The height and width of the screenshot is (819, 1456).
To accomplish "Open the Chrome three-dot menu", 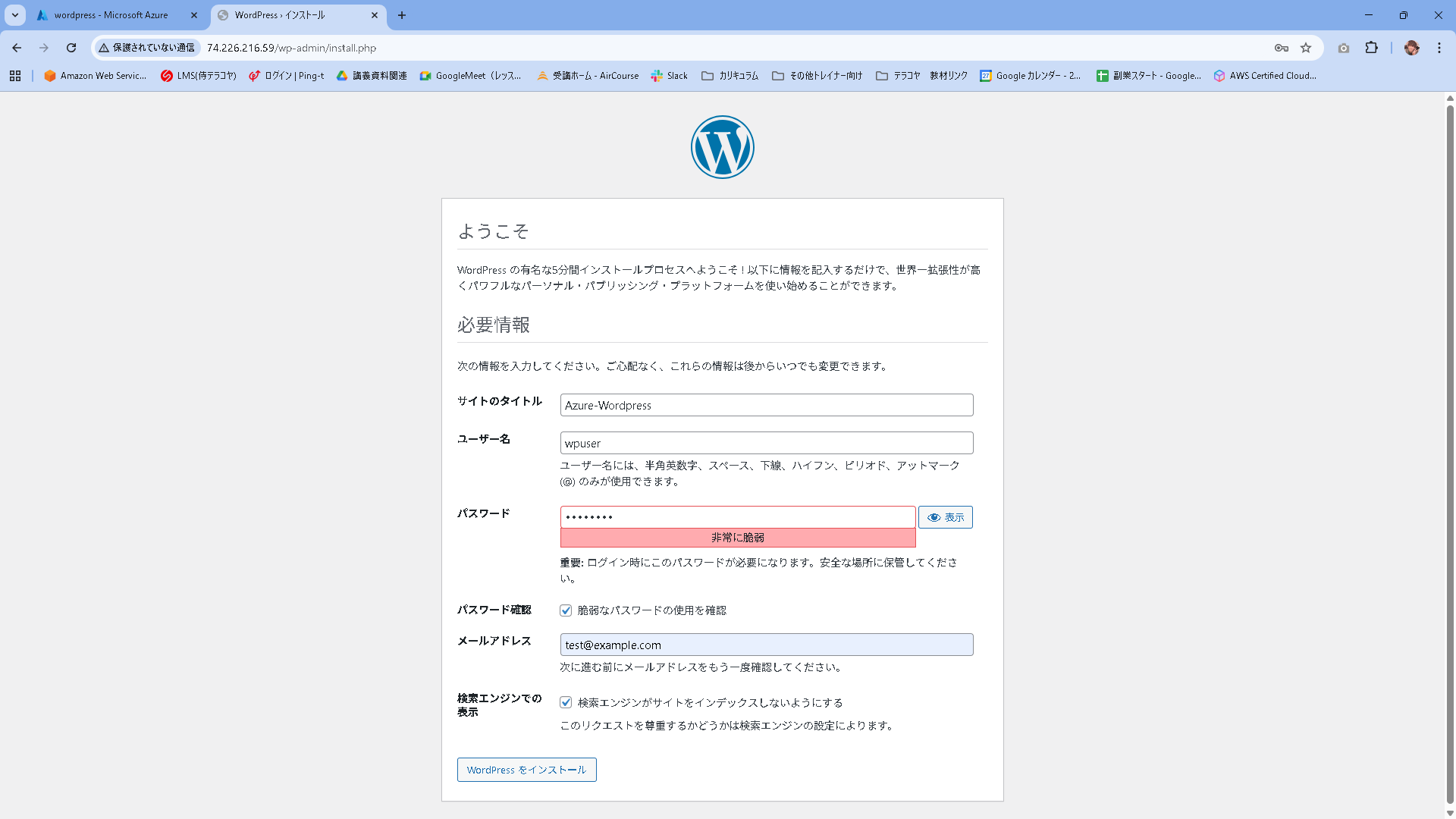I will pos(1439,48).
